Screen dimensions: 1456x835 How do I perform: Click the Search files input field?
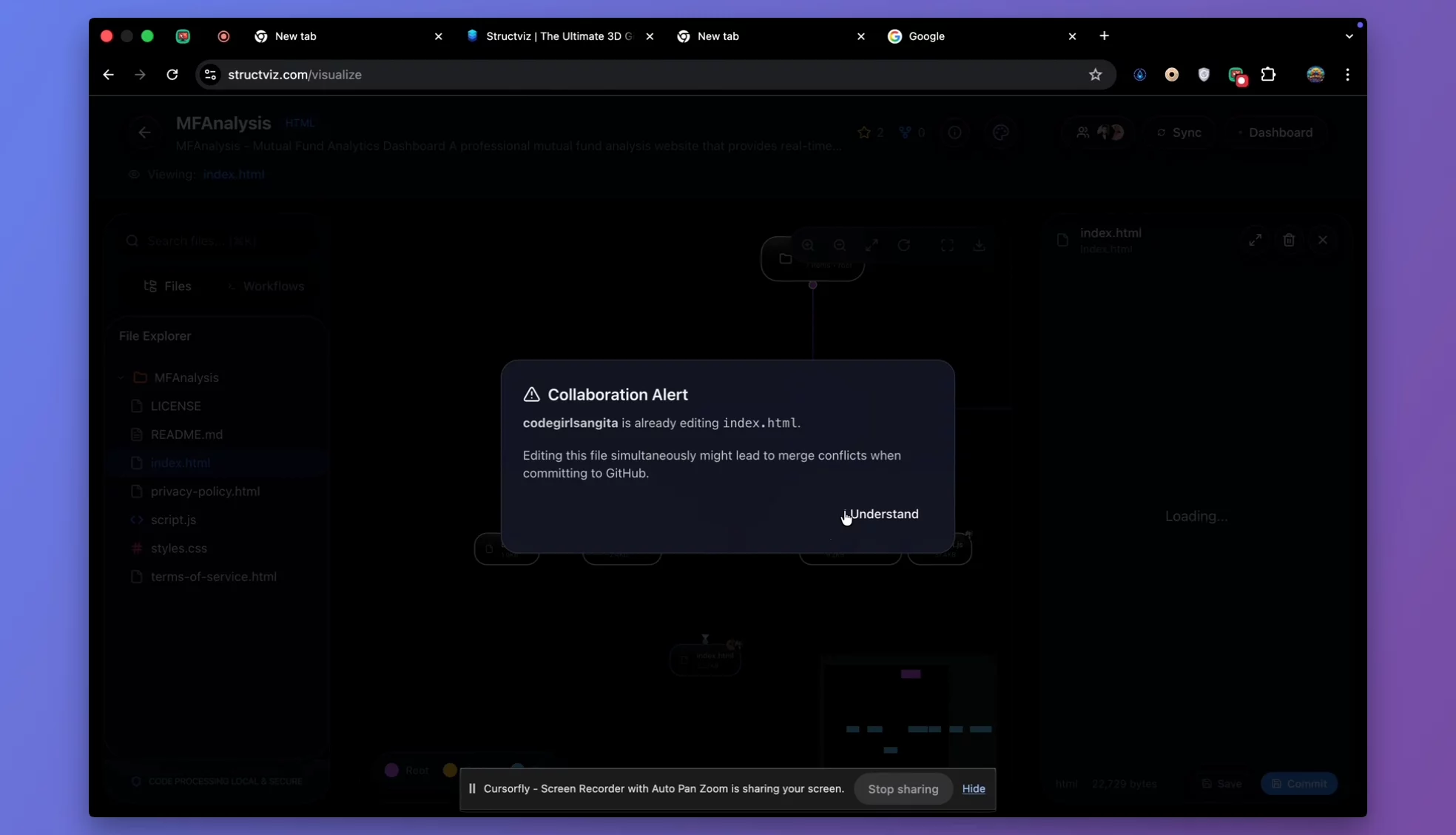click(218, 241)
